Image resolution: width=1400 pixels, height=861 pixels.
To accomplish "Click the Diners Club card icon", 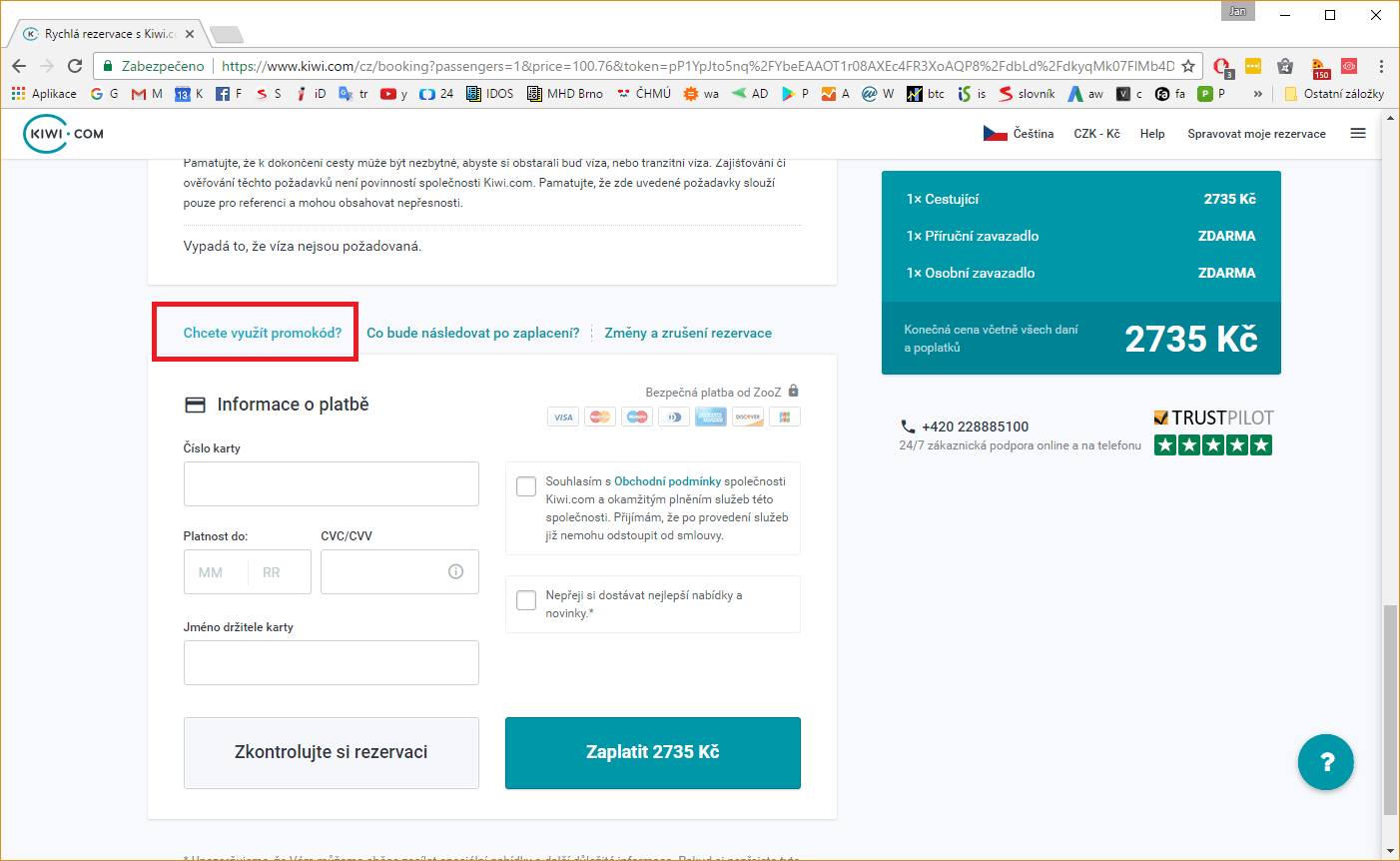I will (674, 417).
